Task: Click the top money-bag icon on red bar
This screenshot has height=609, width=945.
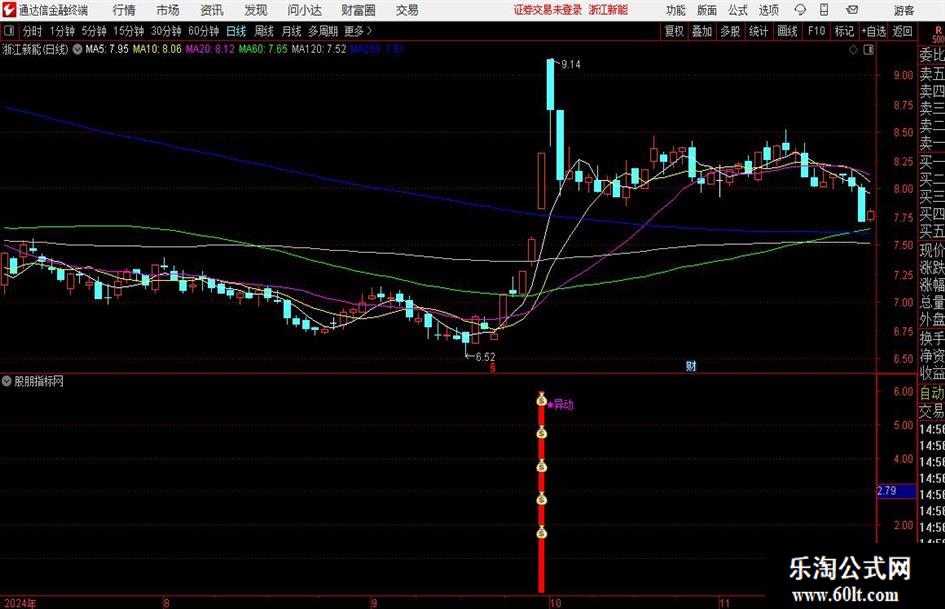Action: click(541, 399)
